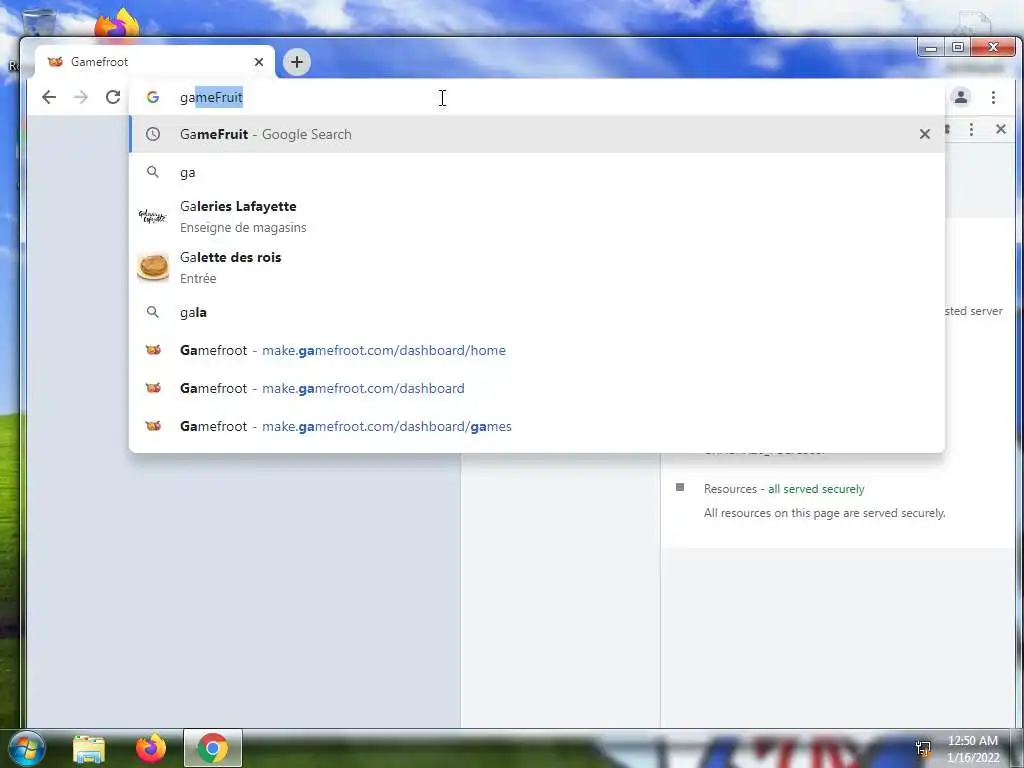Viewport: 1024px width, 768px height.
Task: Open the Chrome three-dot menu
Action: tap(993, 97)
